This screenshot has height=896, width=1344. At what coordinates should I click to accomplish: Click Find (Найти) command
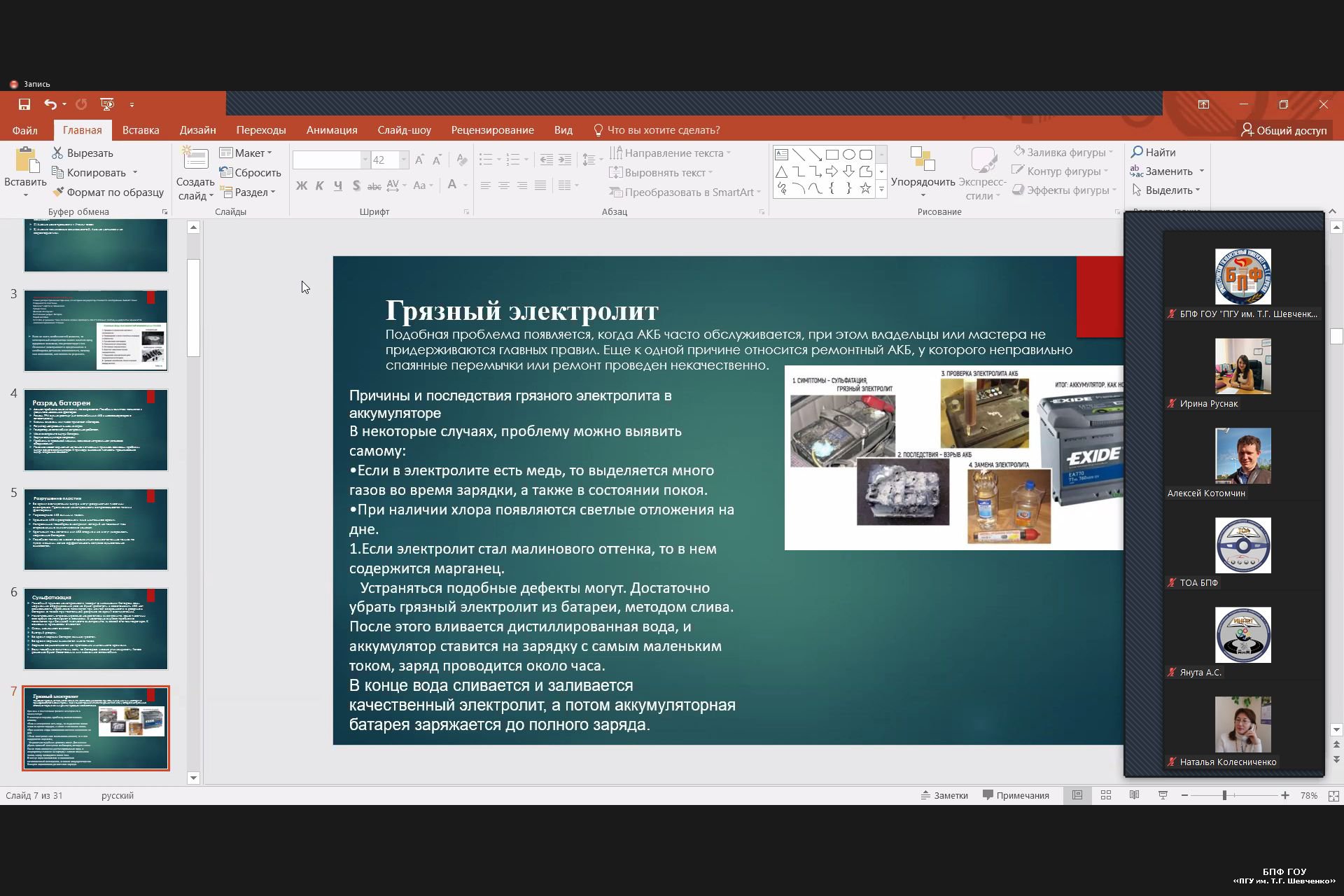(1154, 152)
